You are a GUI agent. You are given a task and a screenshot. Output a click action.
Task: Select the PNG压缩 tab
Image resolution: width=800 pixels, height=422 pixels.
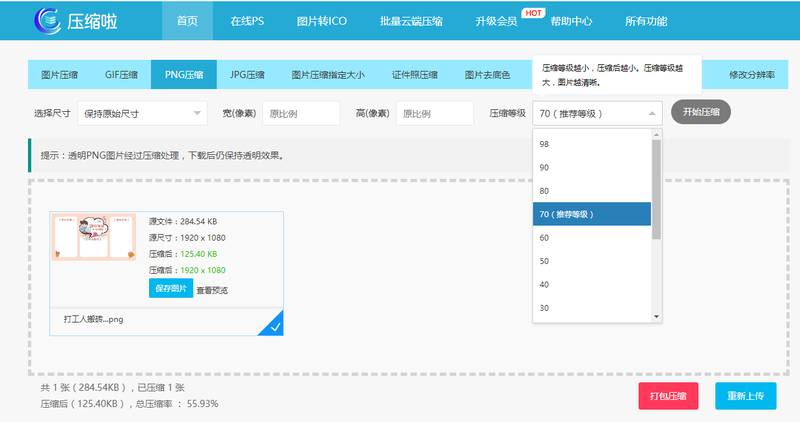pos(184,75)
